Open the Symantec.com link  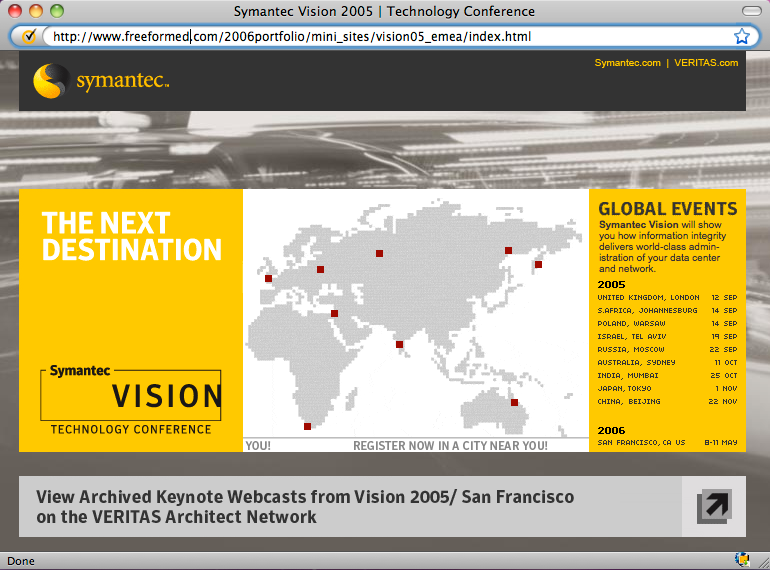tap(628, 63)
